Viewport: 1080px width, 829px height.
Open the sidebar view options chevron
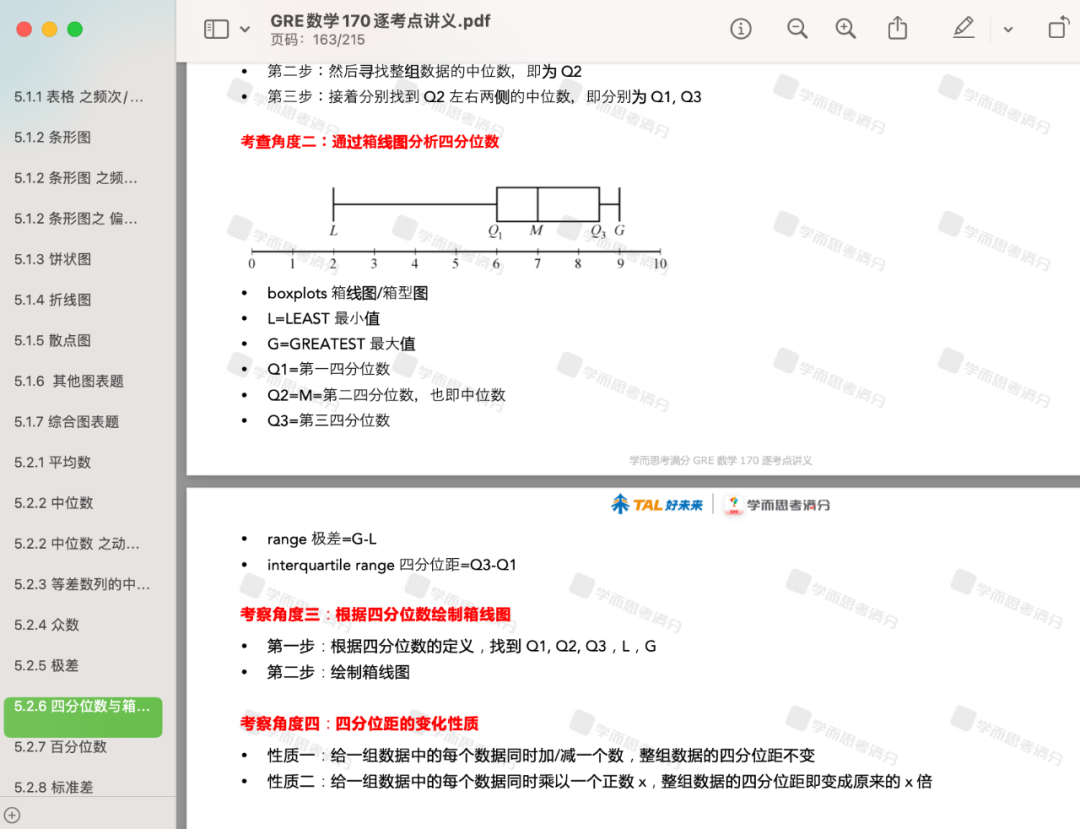(x=245, y=30)
